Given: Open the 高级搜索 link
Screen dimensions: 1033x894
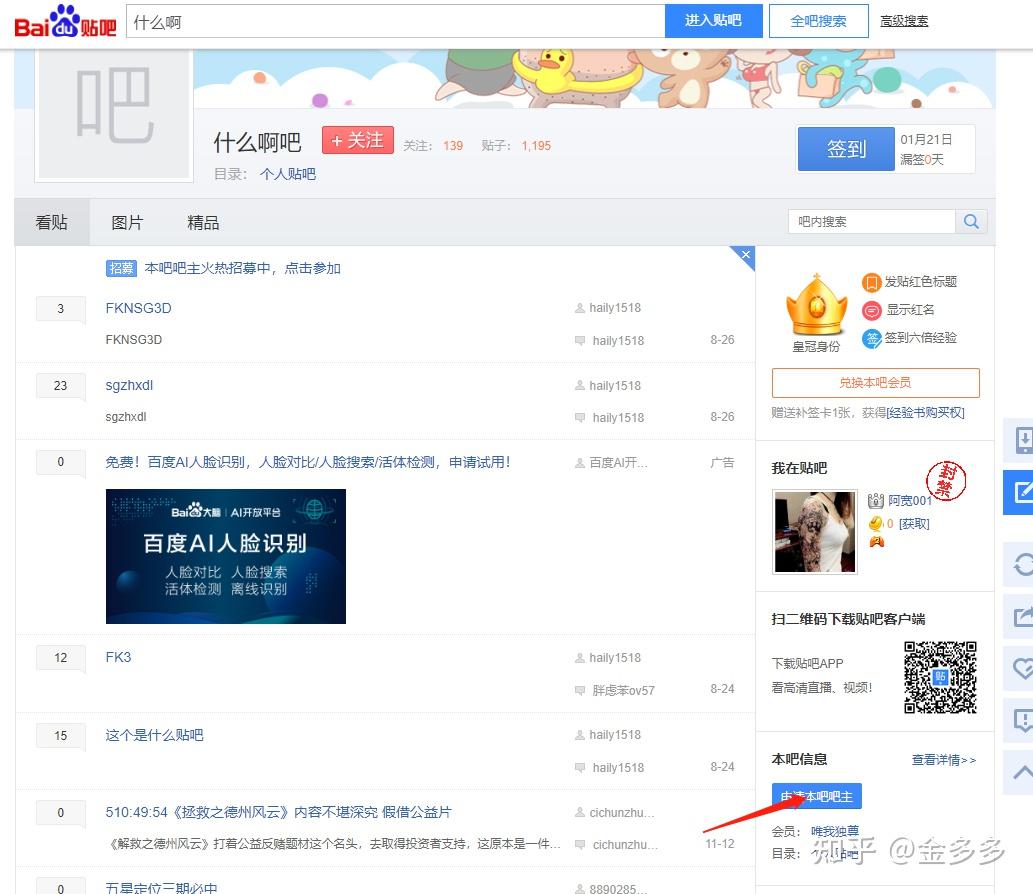Looking at the screenshot, I should tap(904, 21).
